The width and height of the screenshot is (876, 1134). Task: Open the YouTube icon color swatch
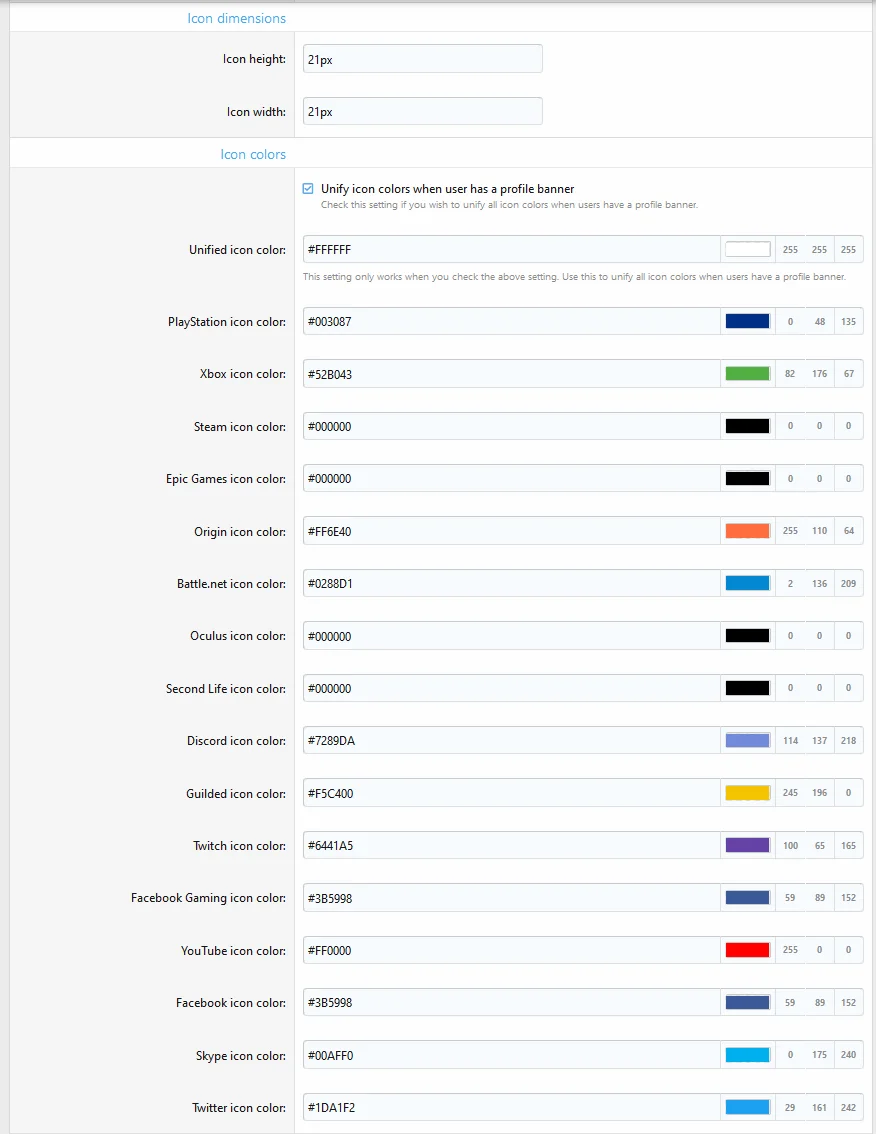(746, 949)
